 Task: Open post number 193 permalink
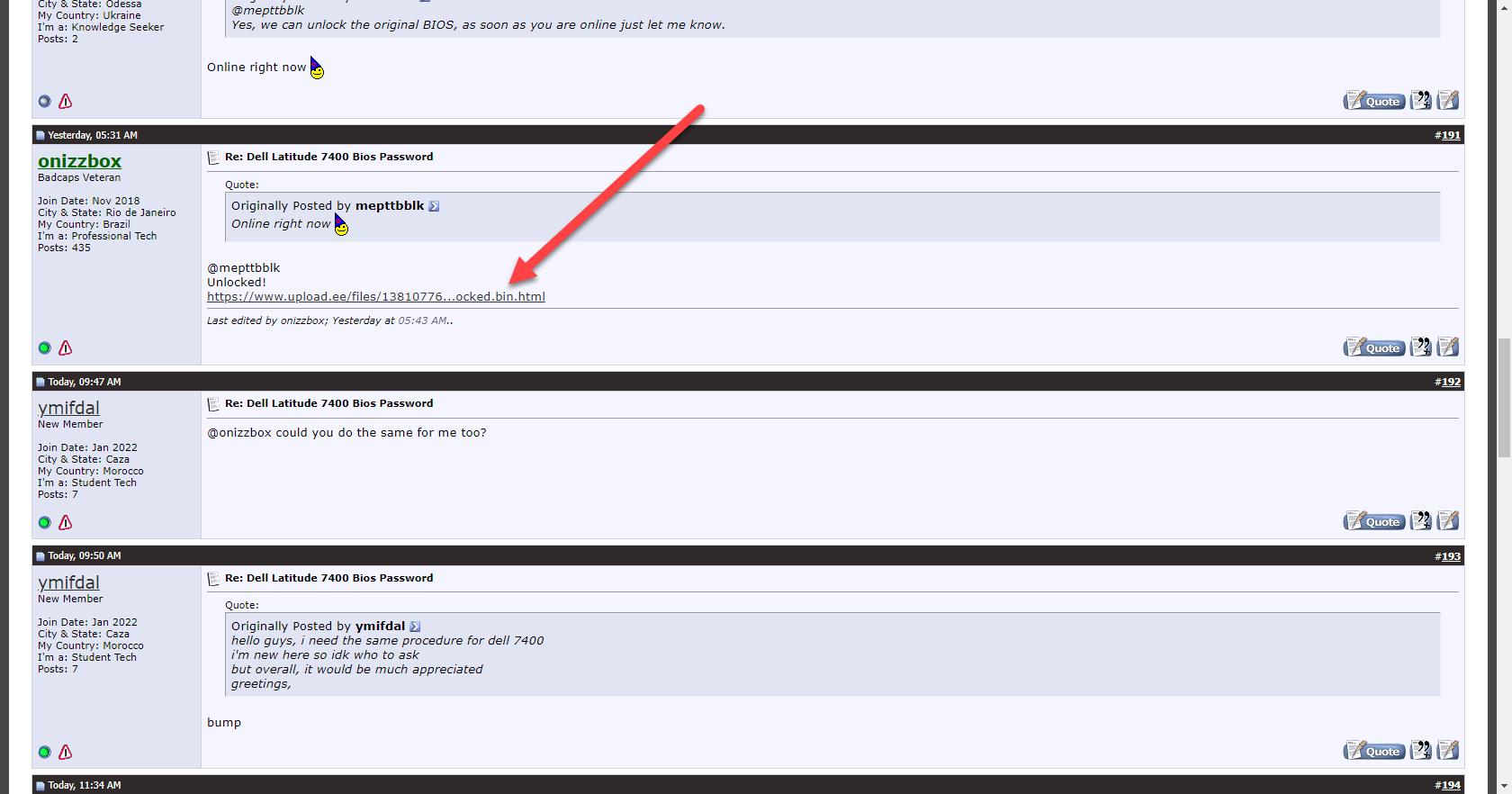(x=1451, y=556)
